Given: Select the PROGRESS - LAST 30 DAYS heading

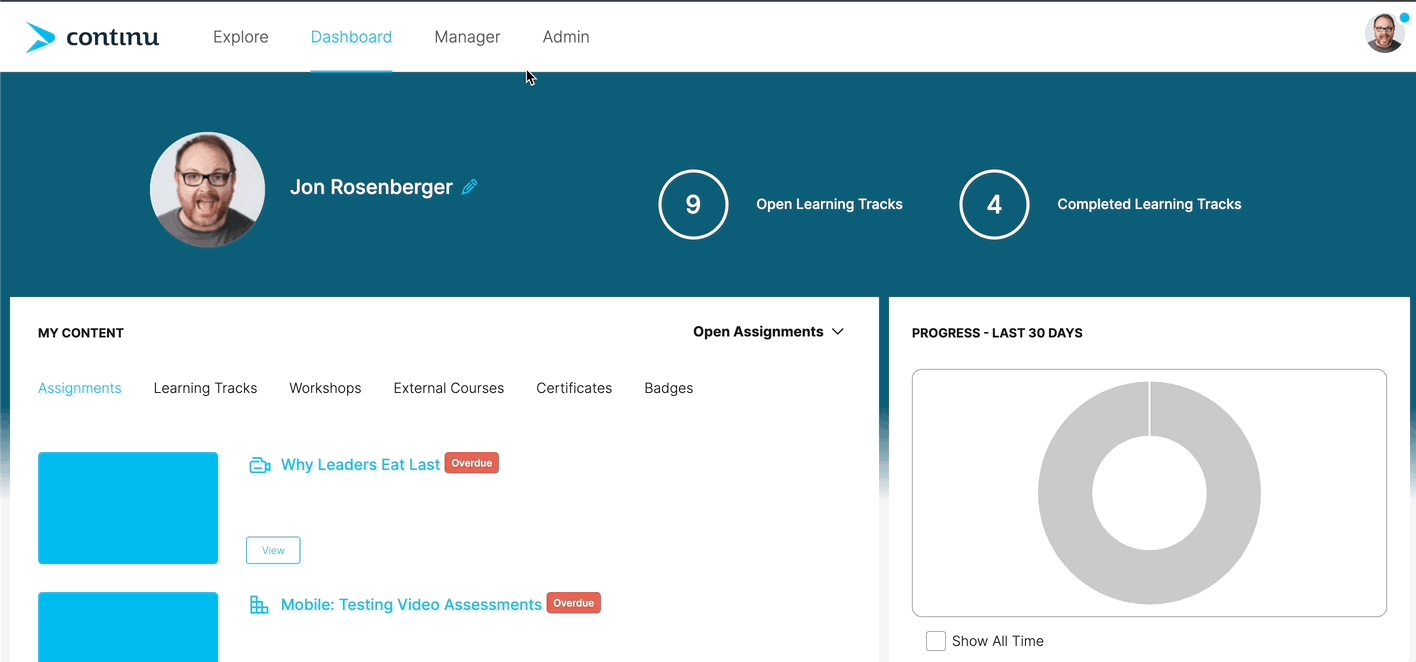Looking at the screenshot, I should click(997, 333).
